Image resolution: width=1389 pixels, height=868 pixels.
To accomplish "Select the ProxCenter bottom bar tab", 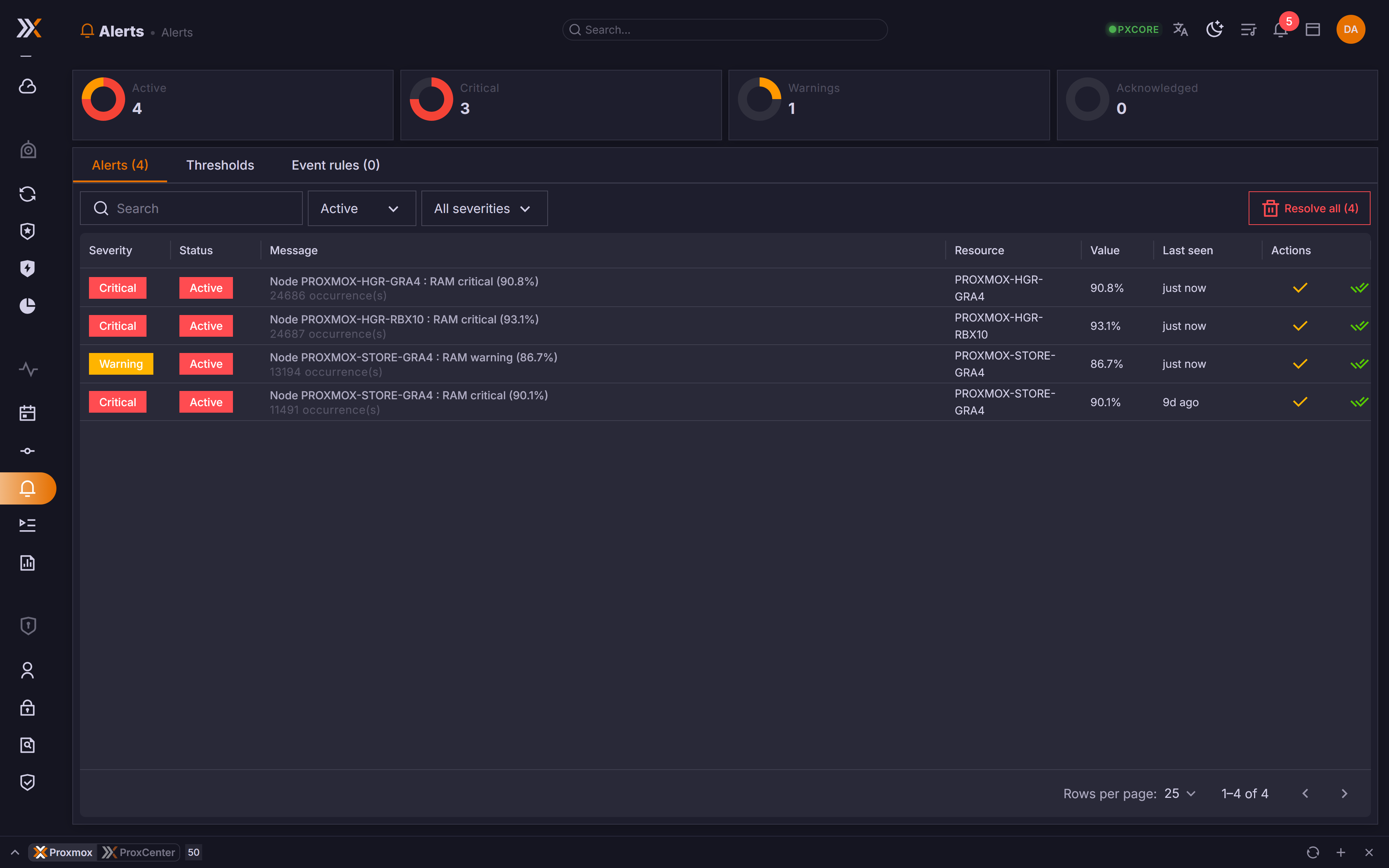I will [x=138, y=852].
